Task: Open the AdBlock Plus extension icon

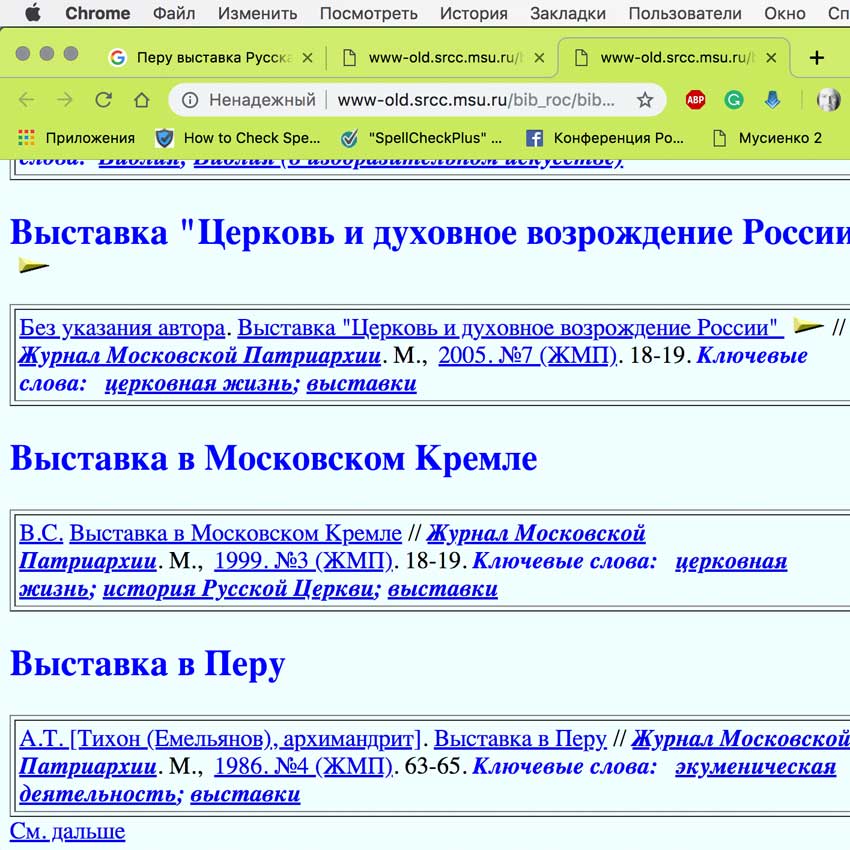Action: (x=695, y=100)
